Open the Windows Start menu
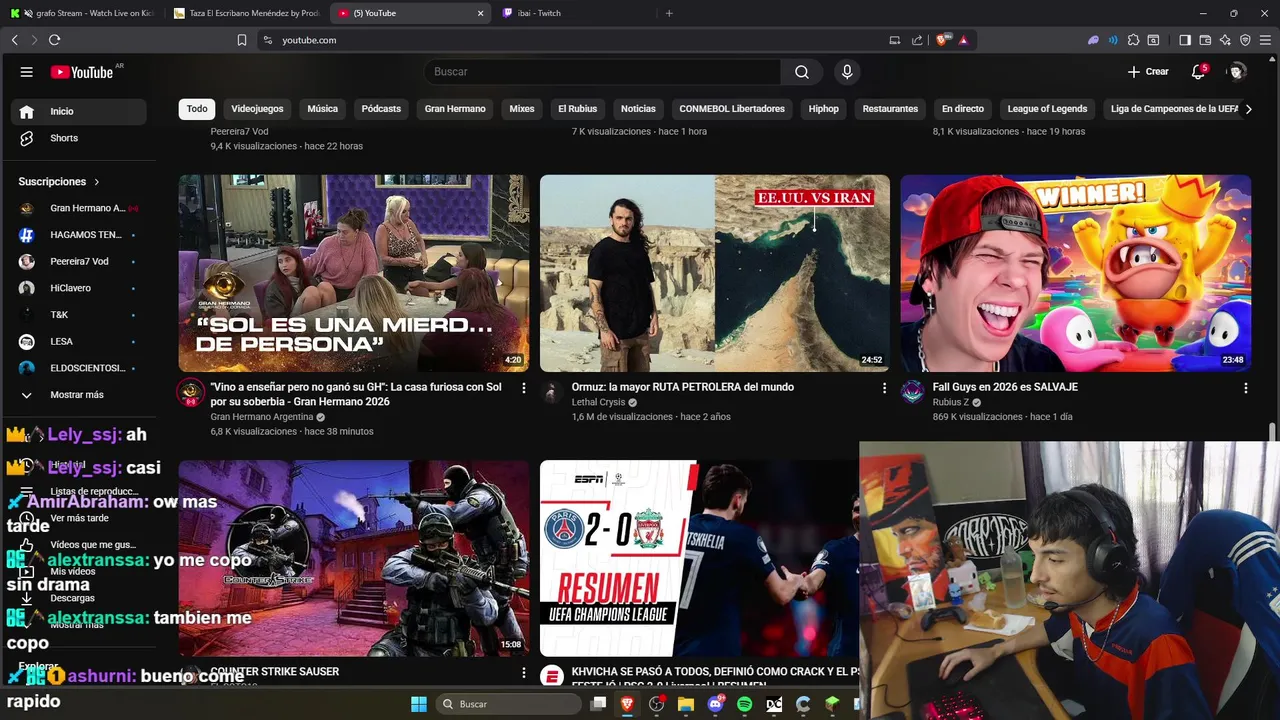Image resolution: width=1280 pixels, height=720 pixels. click(x=418, y=704)
